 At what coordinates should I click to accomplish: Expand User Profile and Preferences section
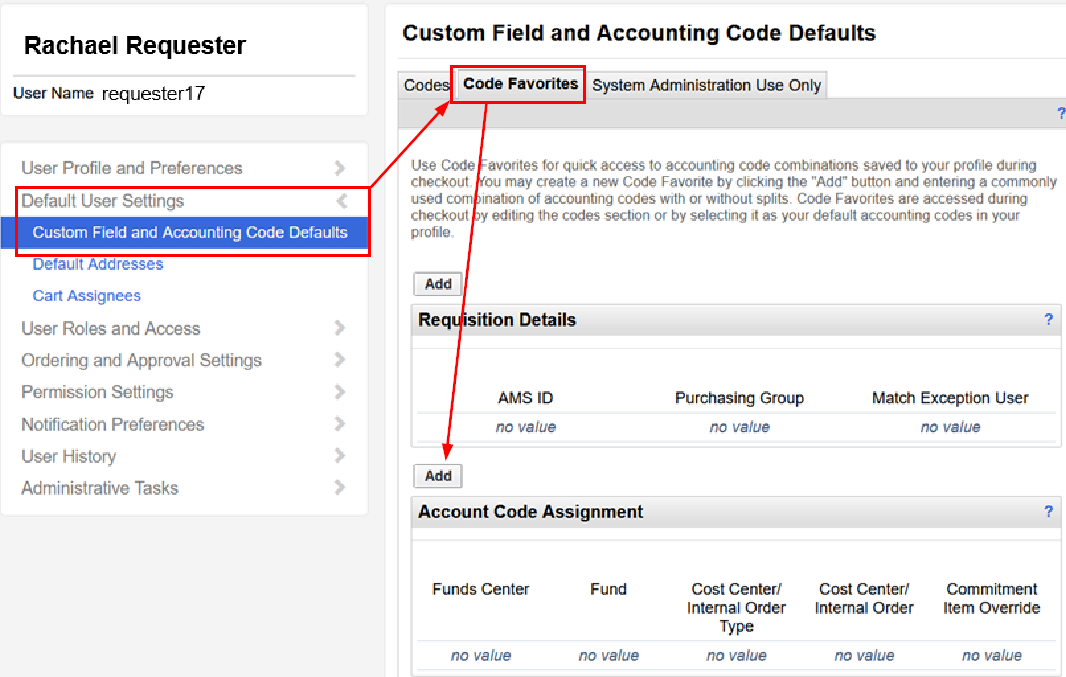(340, 168)
